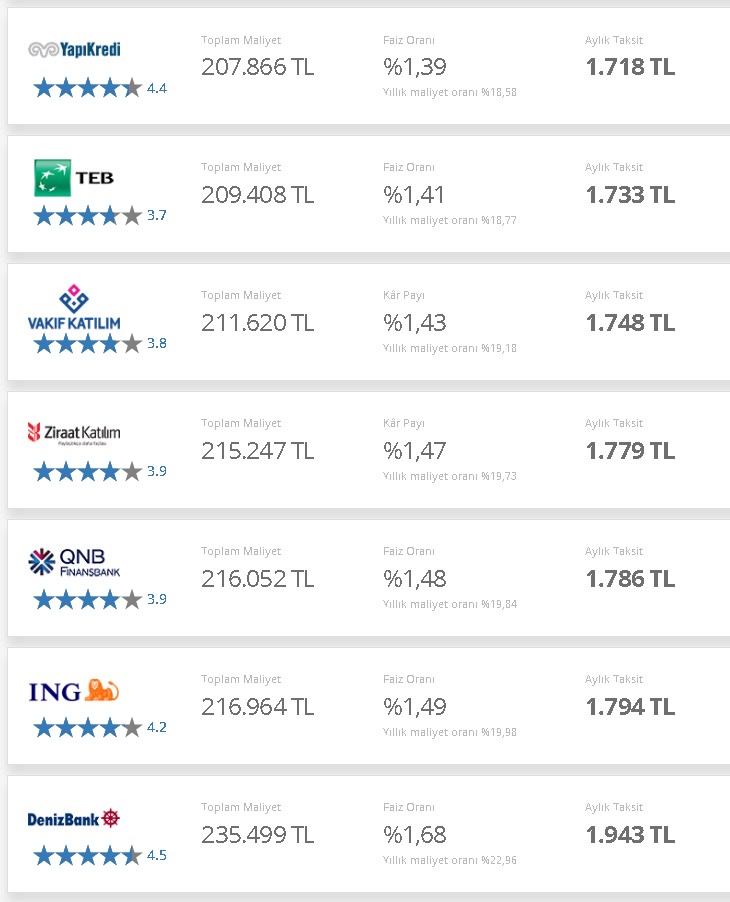This screenshot has width=730, height=902.
Task: Select the 1.748 TL monthly installment
Action: tap(630, 323)
